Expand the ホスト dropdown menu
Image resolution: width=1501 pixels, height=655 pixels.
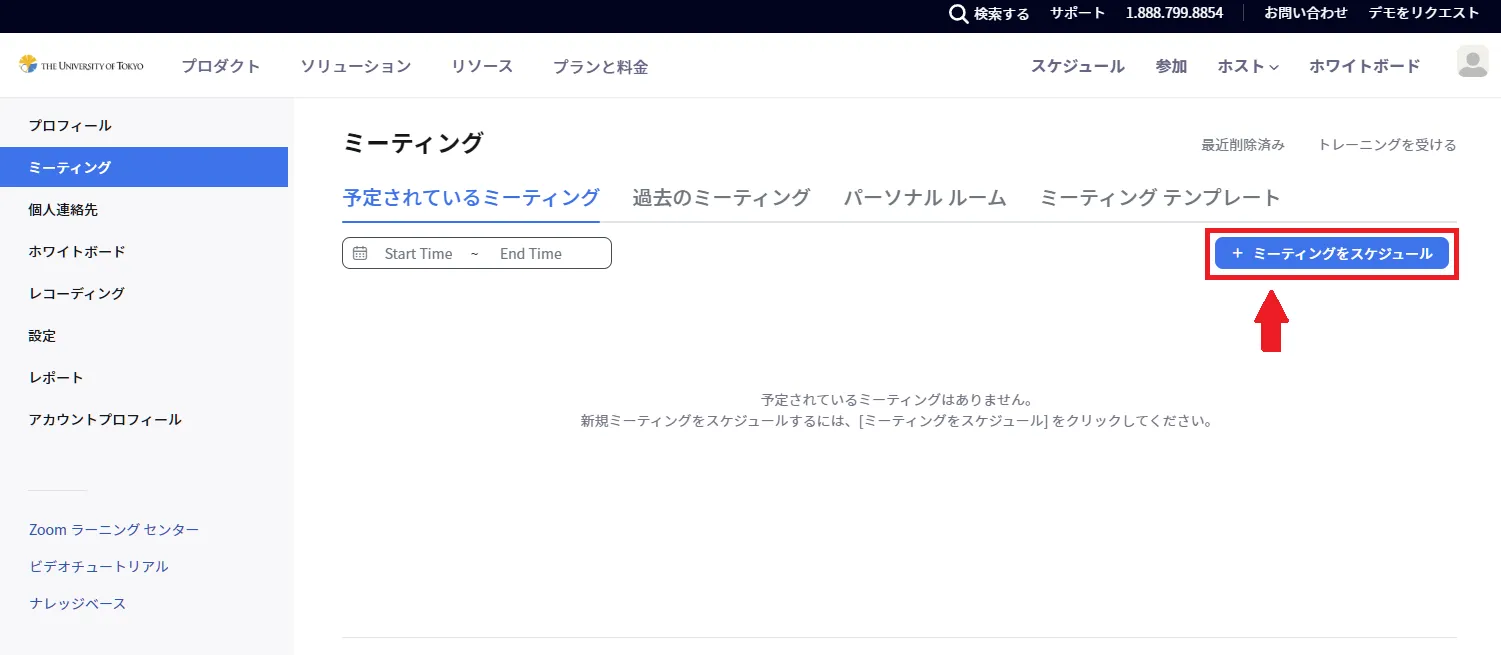[x=1247, y=67]
